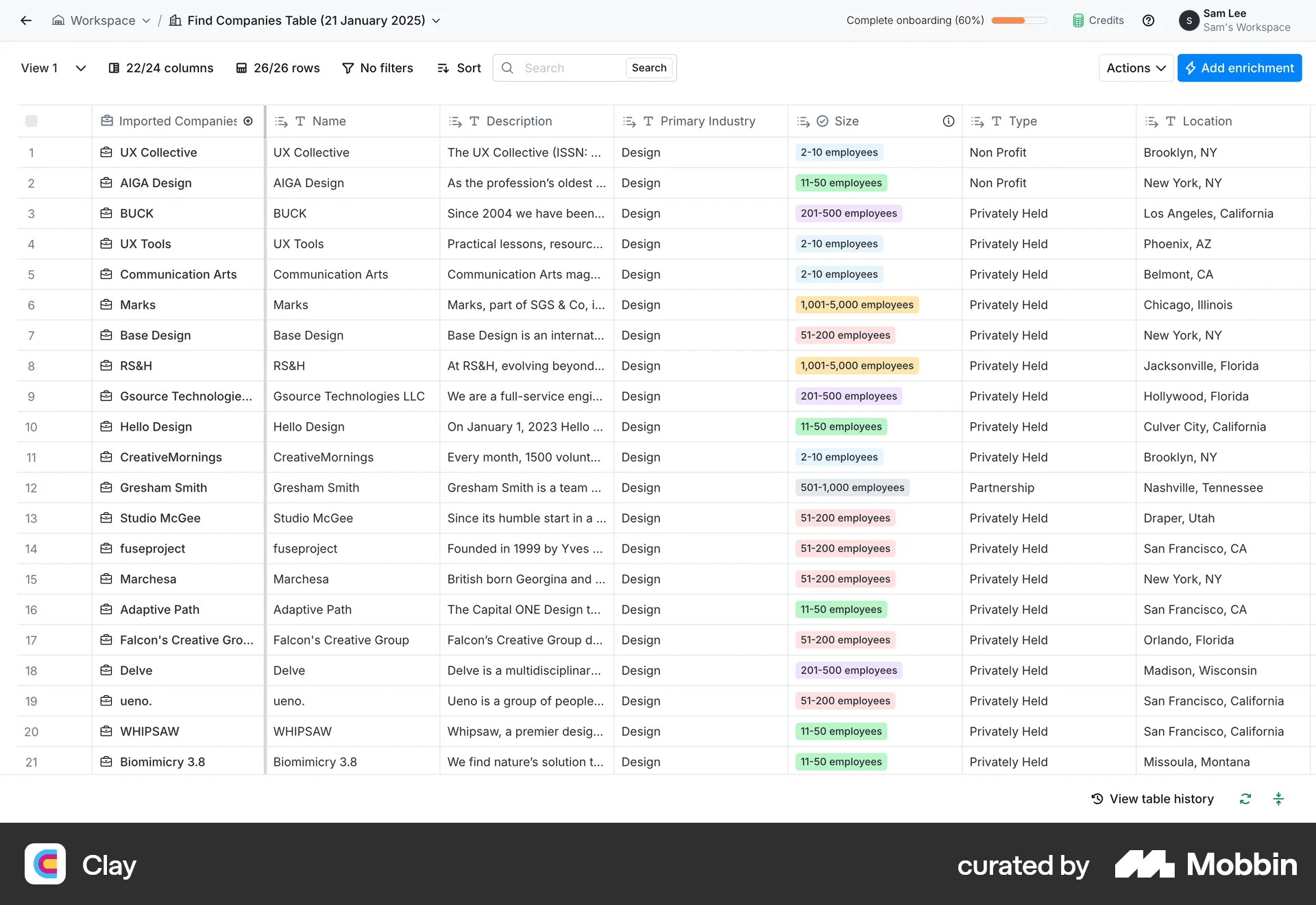Open the Actions menu
Viewport: 1316px width, 905px height.
click(1134, 68)
